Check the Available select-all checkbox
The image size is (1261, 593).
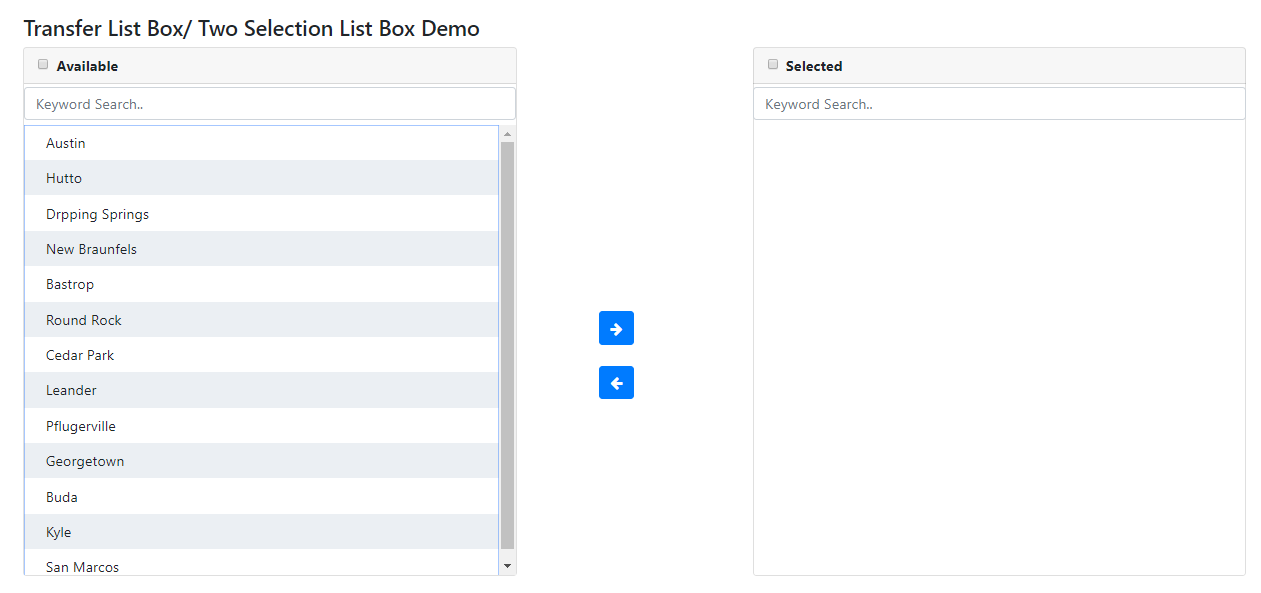tap(43, 64)
